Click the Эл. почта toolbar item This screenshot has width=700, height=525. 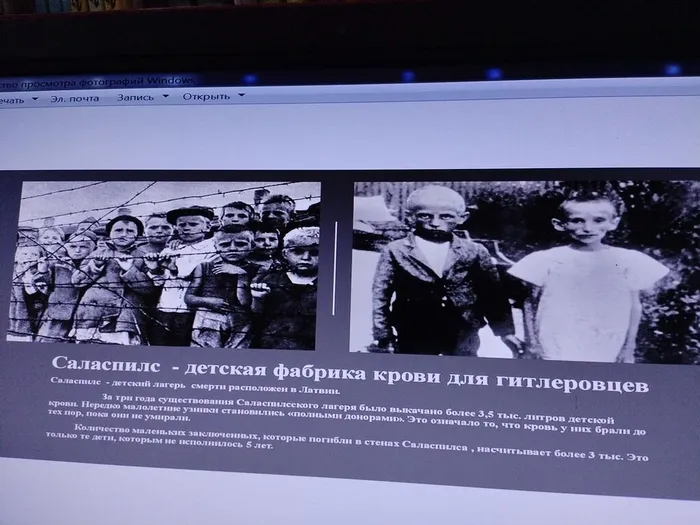click(75, 98)
